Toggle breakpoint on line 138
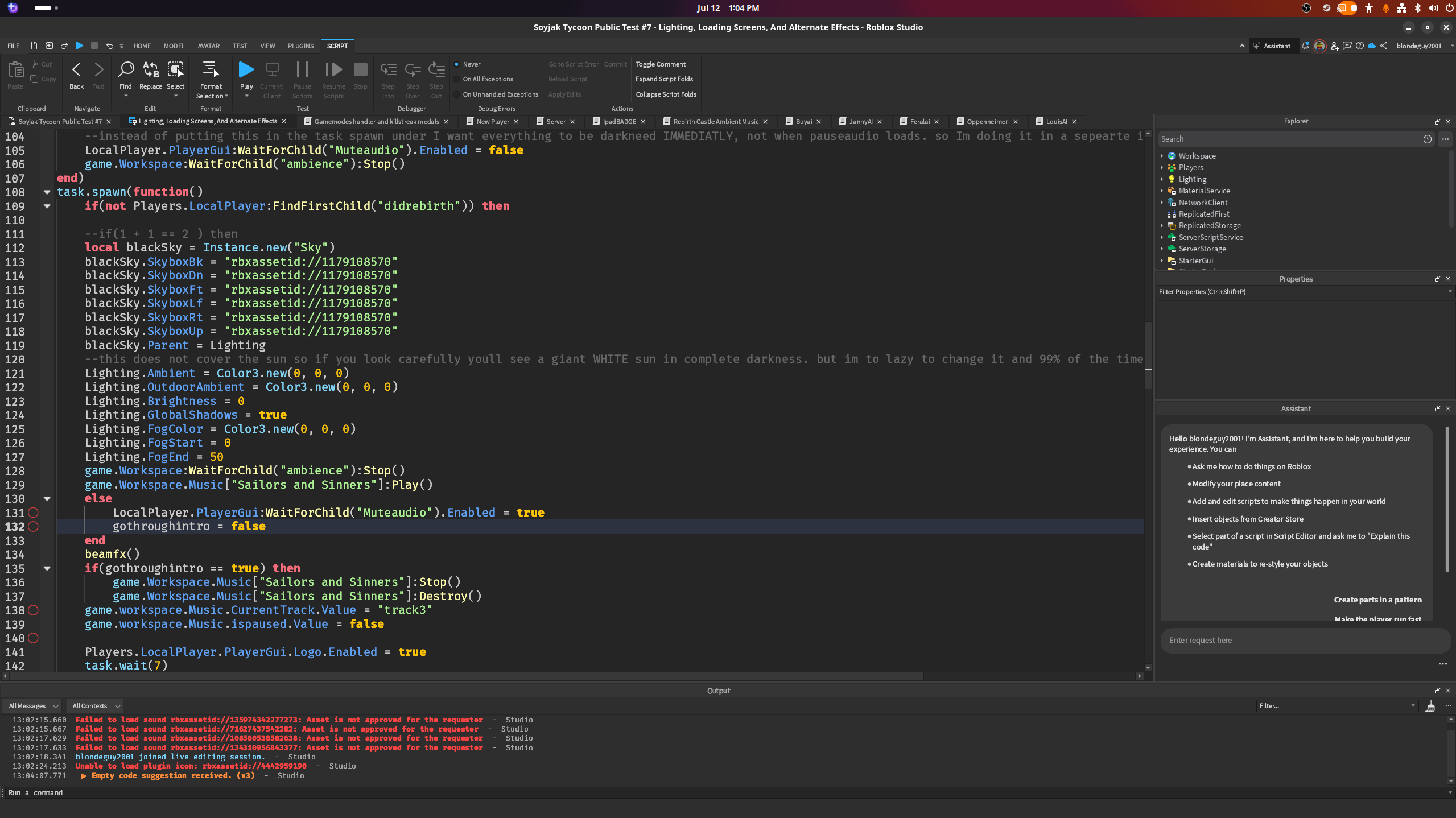 click(34, 610)
